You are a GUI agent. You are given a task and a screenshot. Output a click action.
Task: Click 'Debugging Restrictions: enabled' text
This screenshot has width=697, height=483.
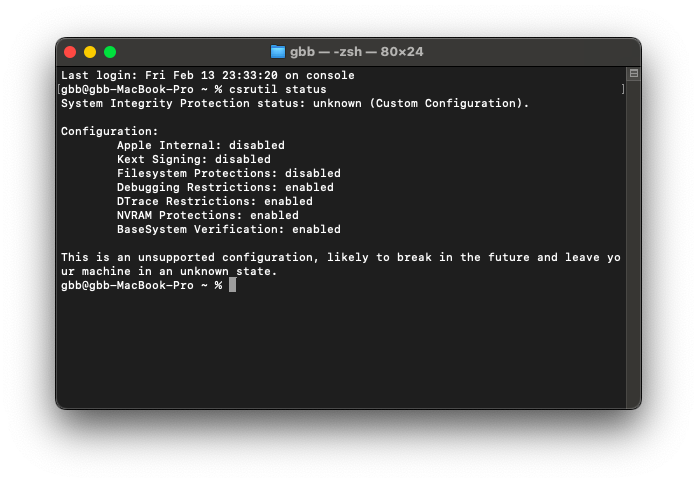click(x=225, y=187)
